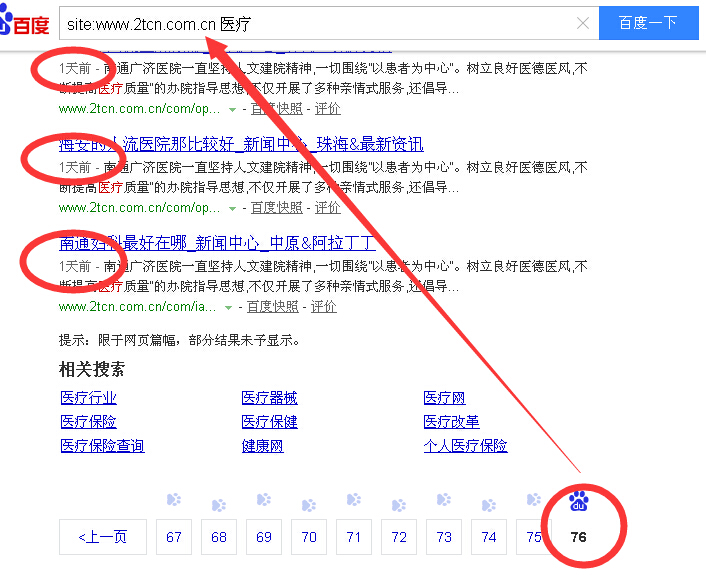Image resolution: width=706 pixels, height=584 pixels.
Task: Select current page number 76
Action: pyautogui.click(x=579, y=537)
